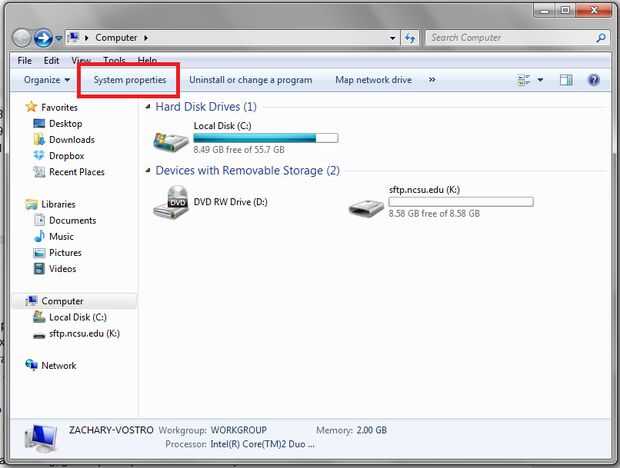
Task: Open the Edit menu
Action: pyautogui.click(x=51, y=60)
